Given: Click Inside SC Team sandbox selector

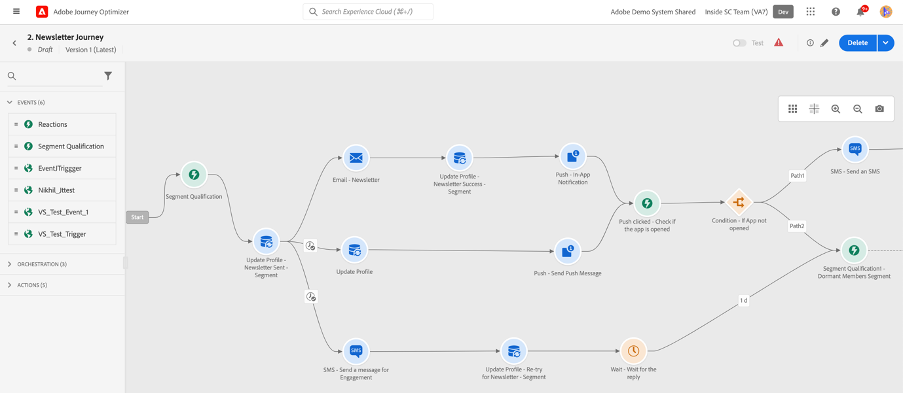Looking at the screenshot, I should [x=736, y=12].
